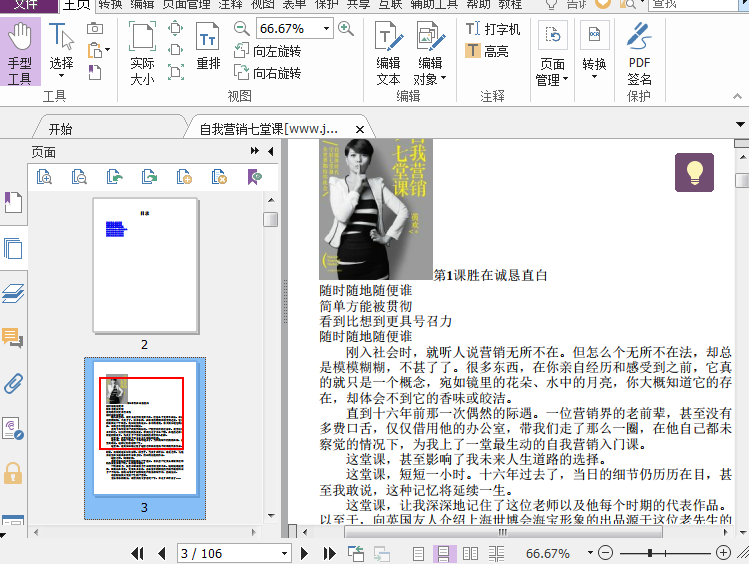Open the Layers sidebar panel
Screen dimensions: 749x564
pyautogui.click(x=13, y=293)
